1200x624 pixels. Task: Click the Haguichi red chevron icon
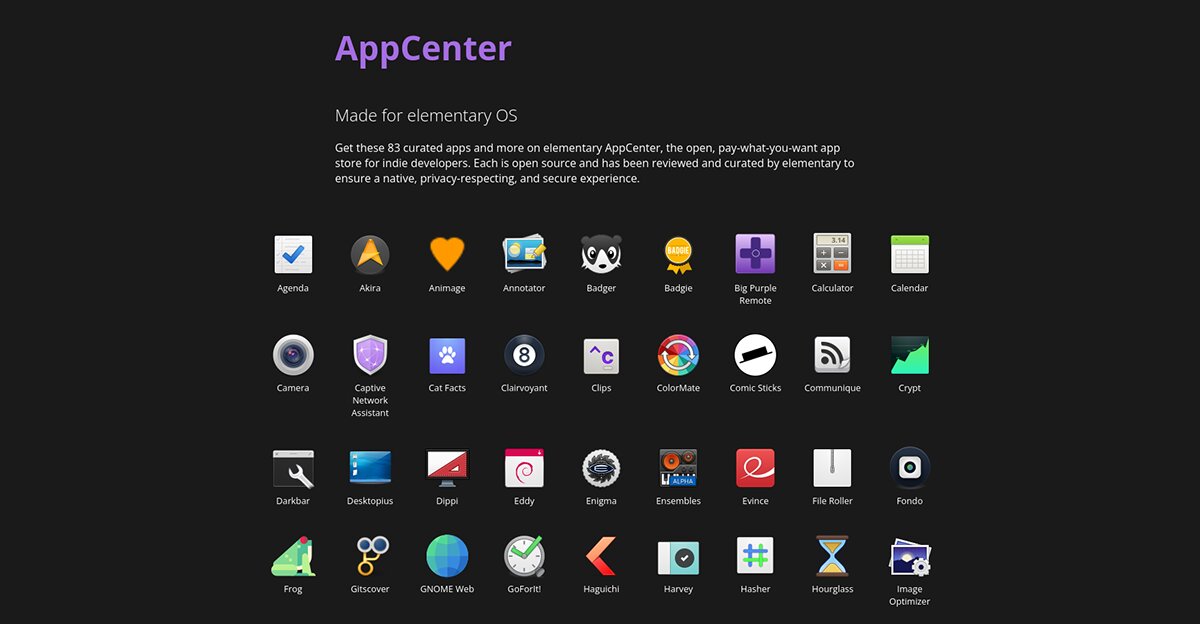[x=601, y=556]
